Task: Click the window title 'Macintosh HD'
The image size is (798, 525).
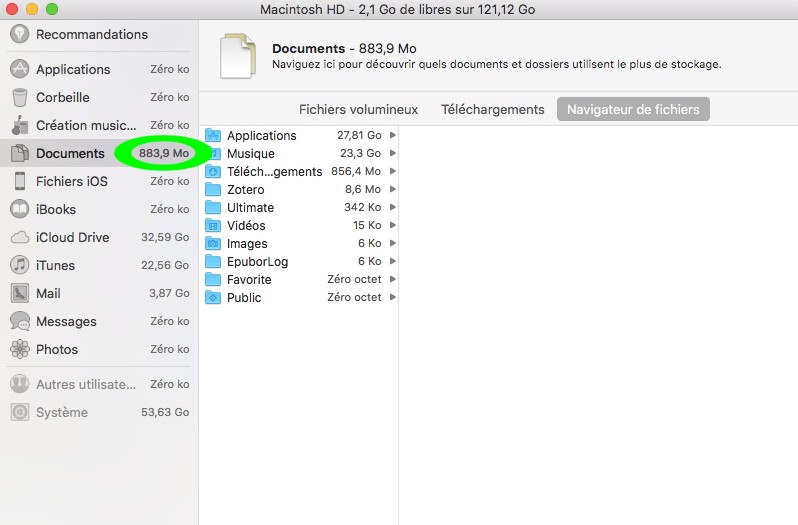Action: pyautogui.click(x=302, y=10)
